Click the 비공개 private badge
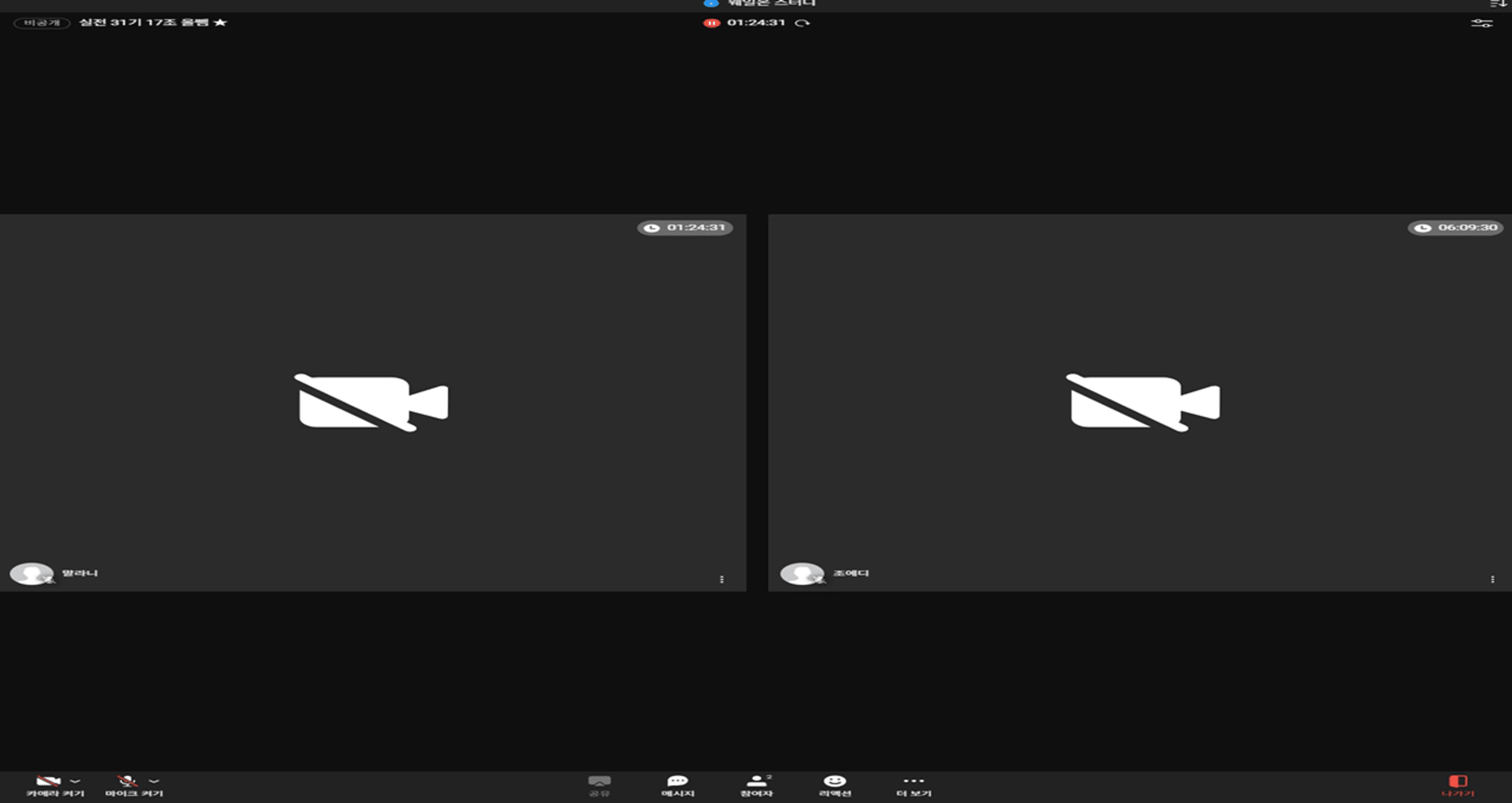1512x803 pixels. point(42,23)
